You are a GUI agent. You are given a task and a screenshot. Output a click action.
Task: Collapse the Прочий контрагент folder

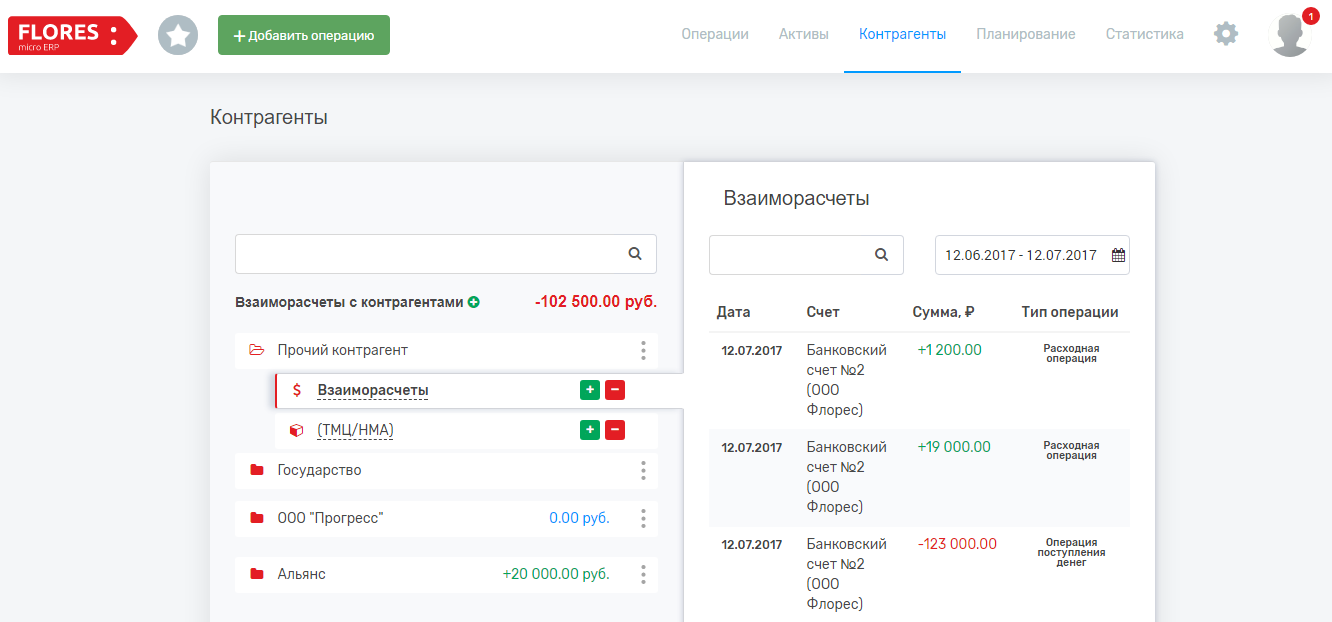click(257, 350)
